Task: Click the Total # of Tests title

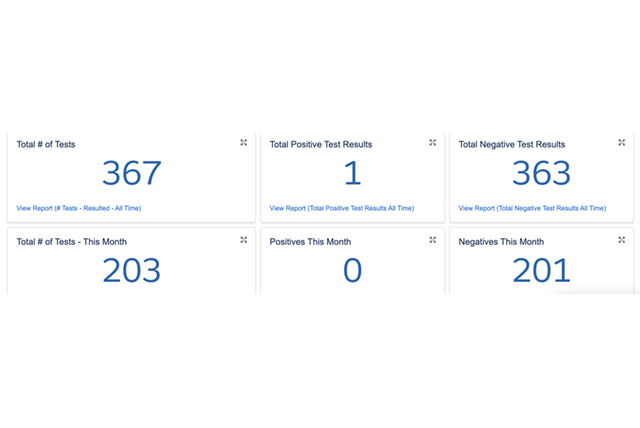Action: coord(46,144)
